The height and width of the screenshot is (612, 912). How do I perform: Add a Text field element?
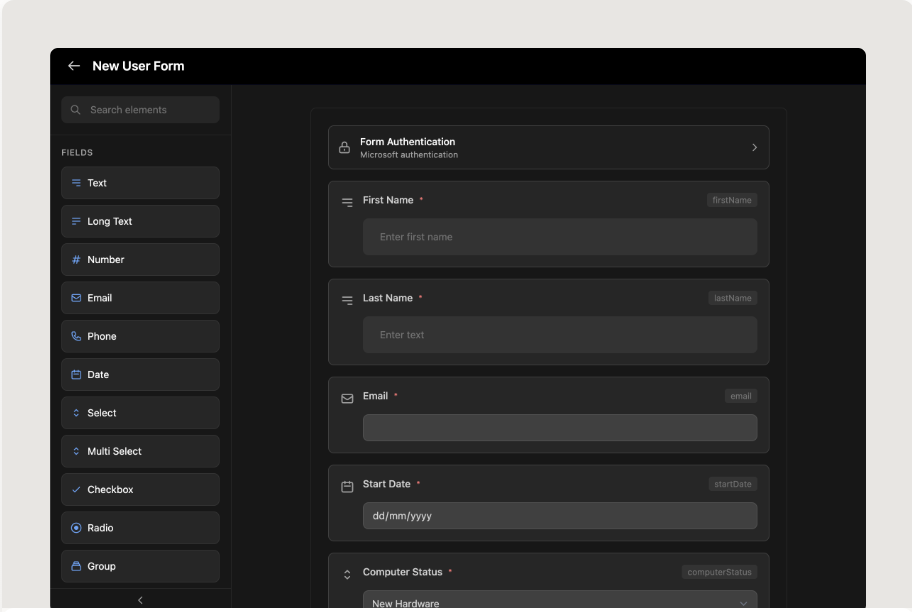(x=140, y=183)
